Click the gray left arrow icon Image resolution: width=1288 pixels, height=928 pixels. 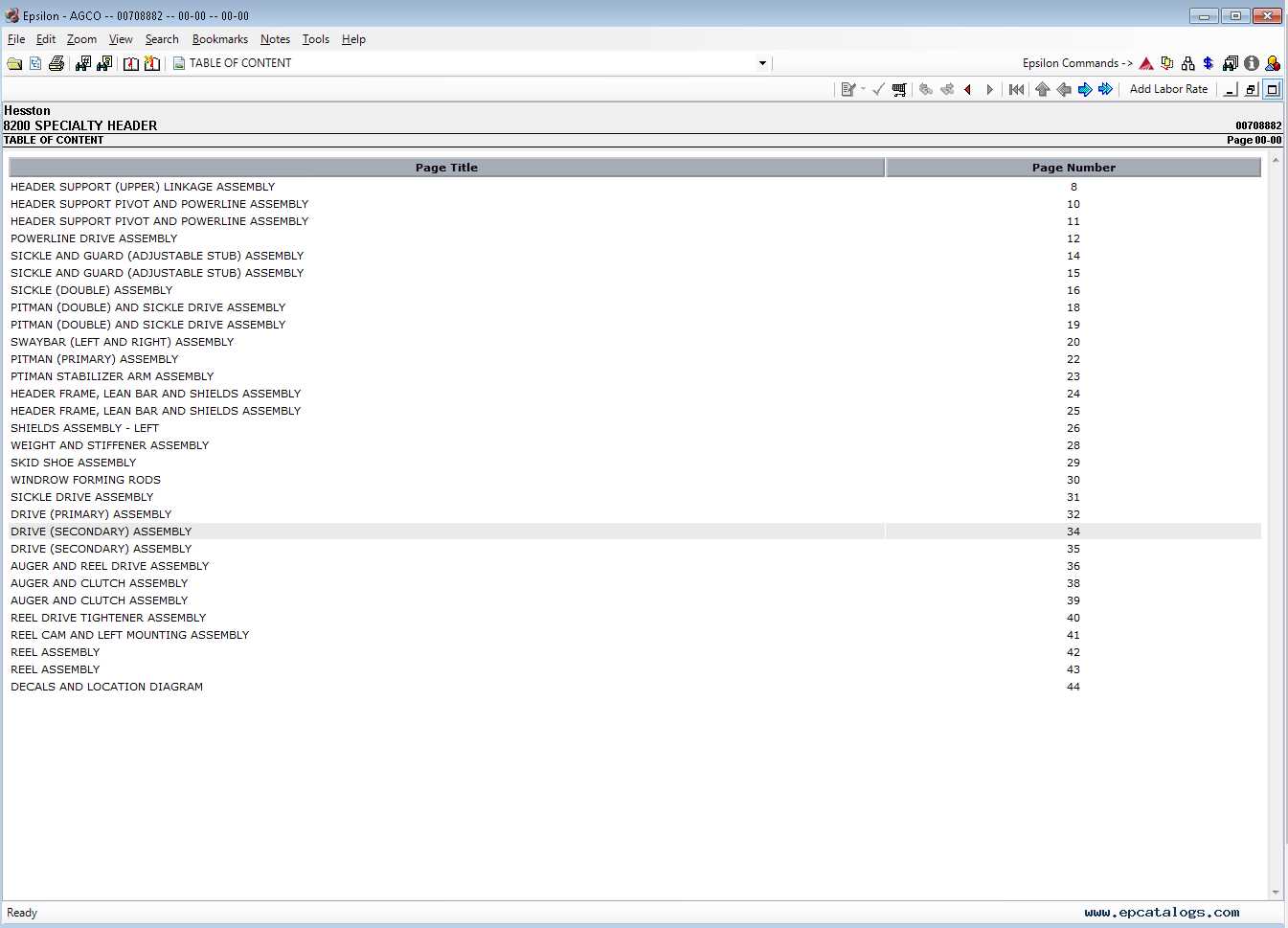[1064, 89]
